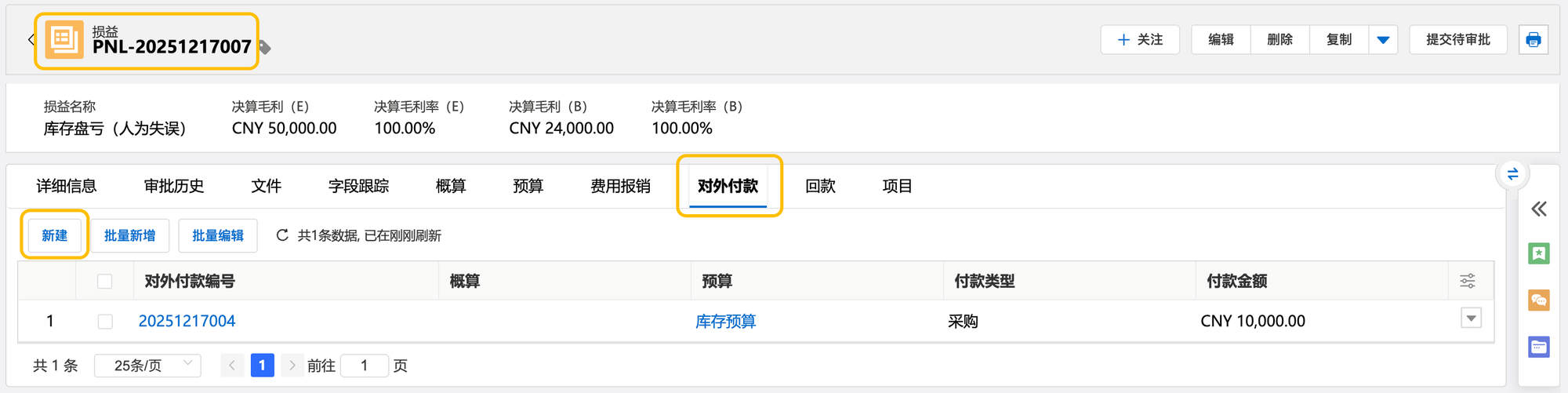The image size is (1568, 393).
Task: Click the blue swap arrows icon
Action: [x=1512, y=173]
